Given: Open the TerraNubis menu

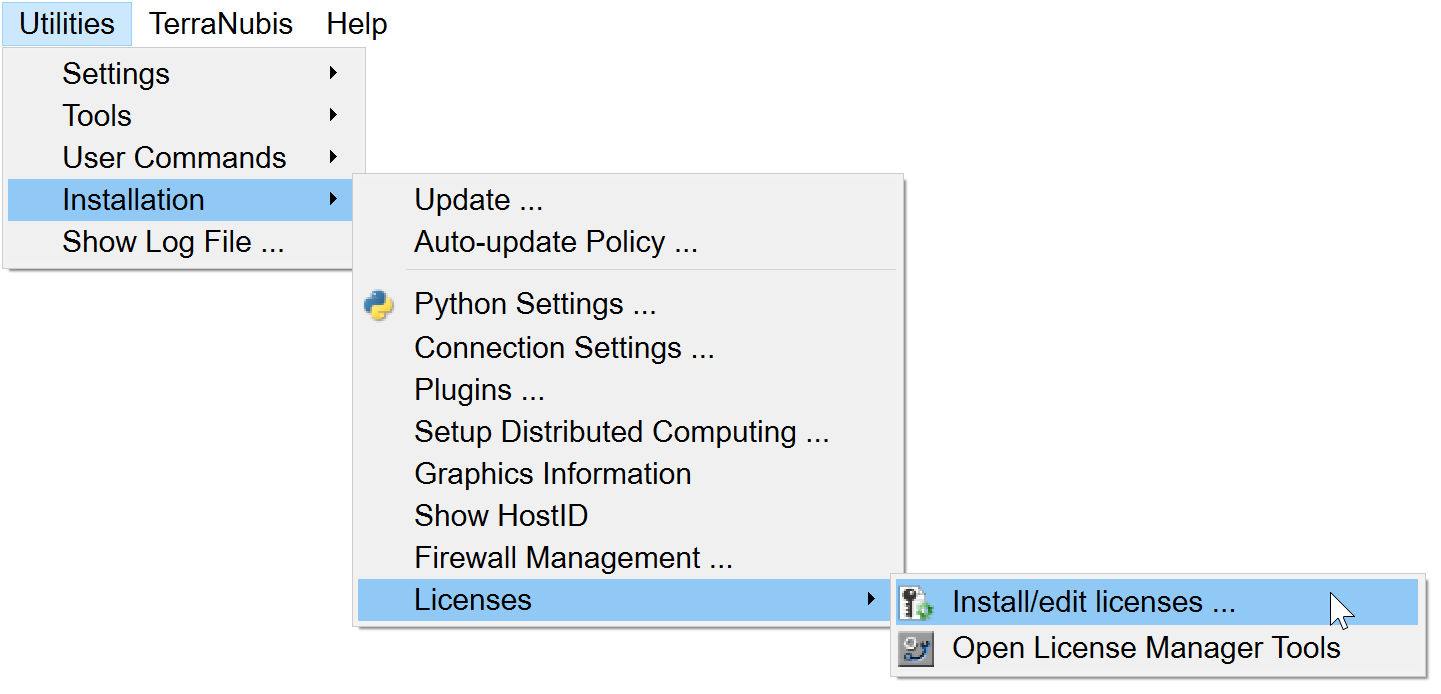Looking at the screenshot, I should (x=221, y=24).
